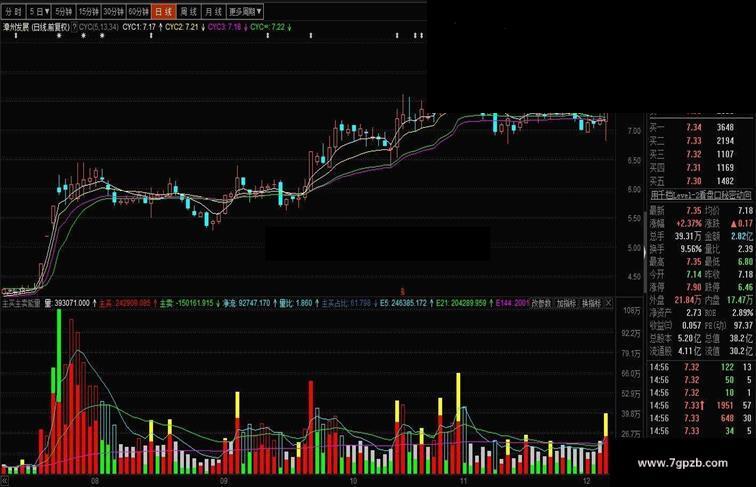Click the 买五 bid row at 7.30
The image size is (756, 487).
(x=691, y=181)
